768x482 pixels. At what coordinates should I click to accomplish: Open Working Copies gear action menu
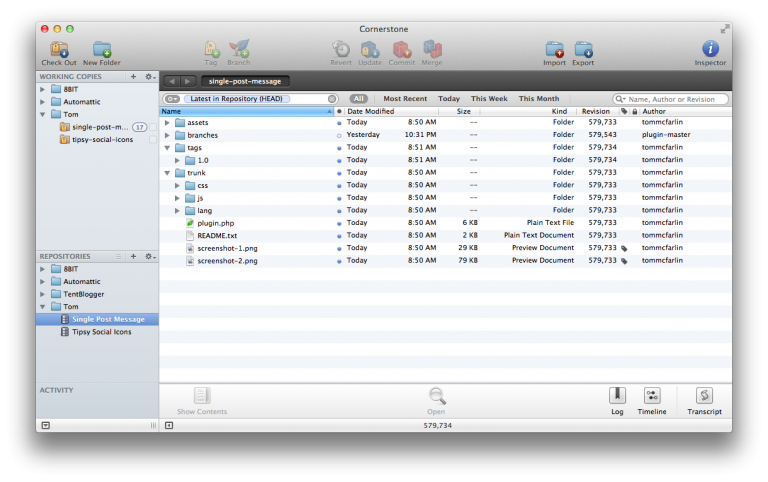(150, 76)
